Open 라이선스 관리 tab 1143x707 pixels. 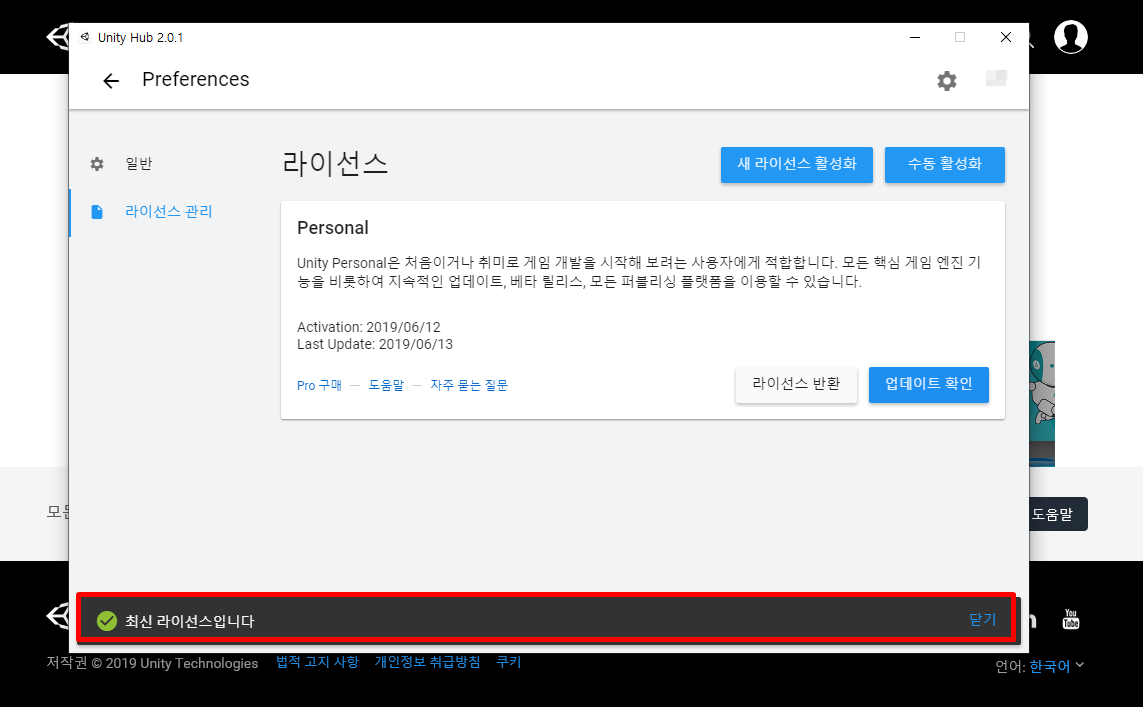point(168,211)
